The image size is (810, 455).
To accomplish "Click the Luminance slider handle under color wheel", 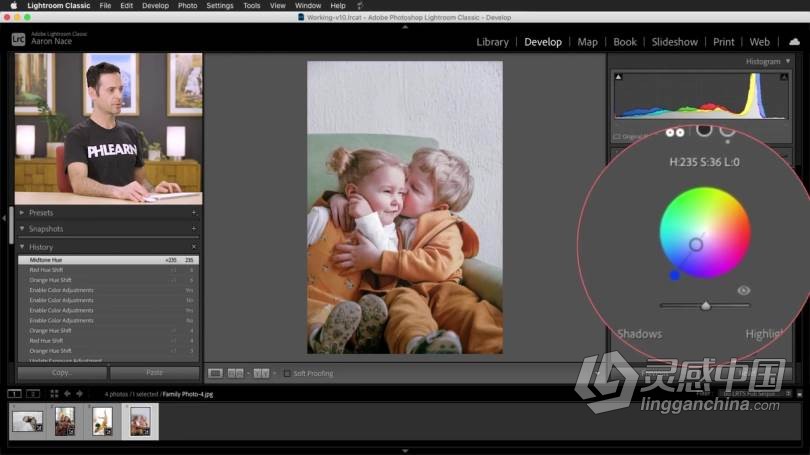I will pos(706,306).
